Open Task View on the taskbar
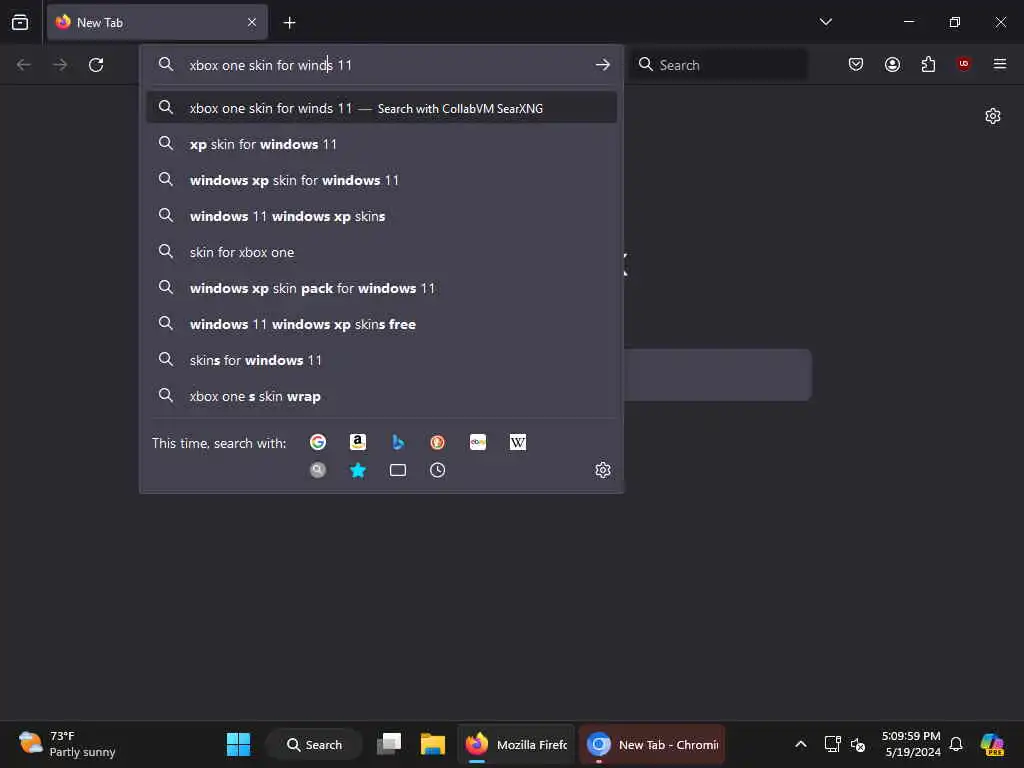This screenshot has height=768, width=1024. coord(389,744)
